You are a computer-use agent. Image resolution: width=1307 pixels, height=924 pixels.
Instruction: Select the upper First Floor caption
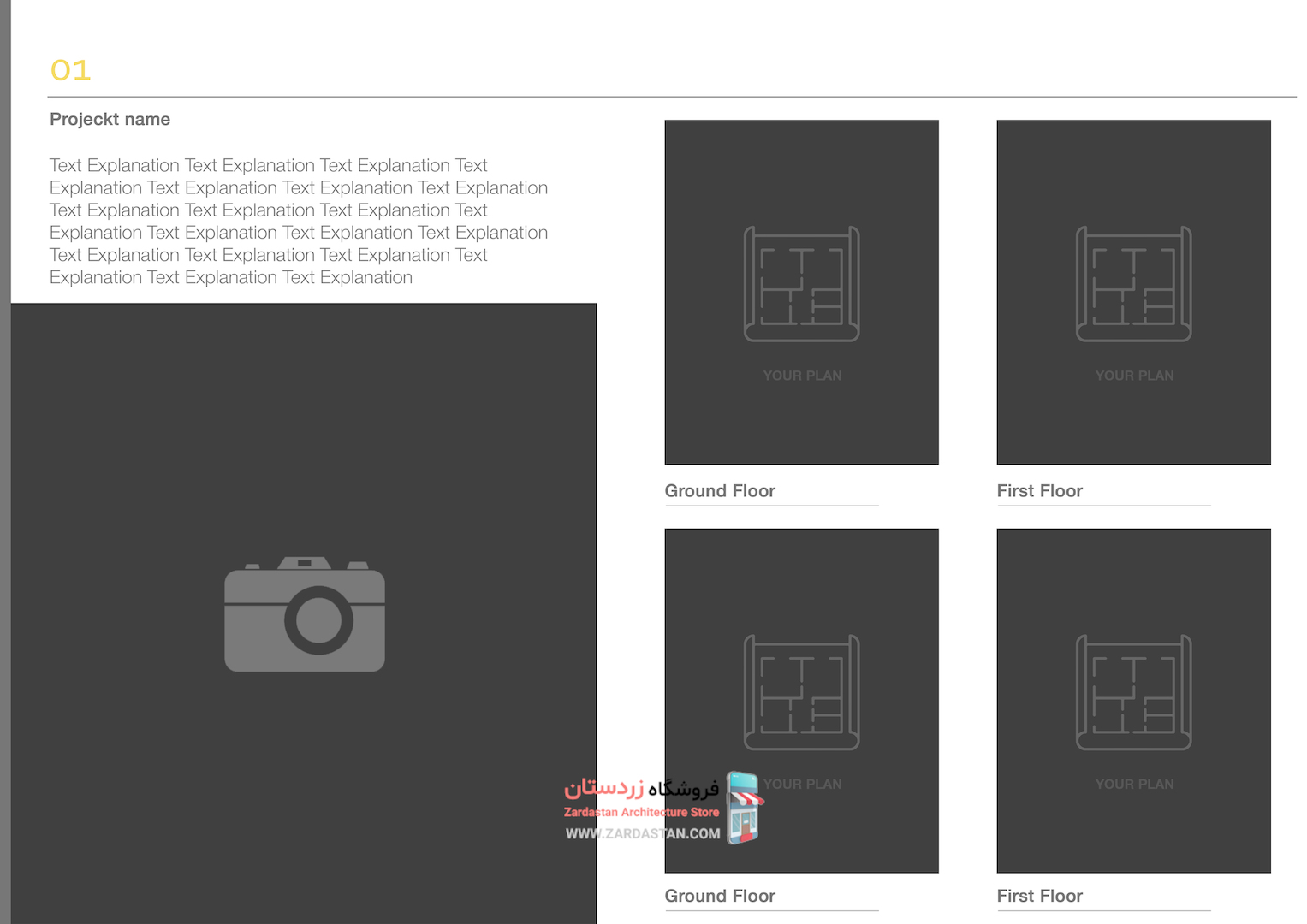[1039, 491]
